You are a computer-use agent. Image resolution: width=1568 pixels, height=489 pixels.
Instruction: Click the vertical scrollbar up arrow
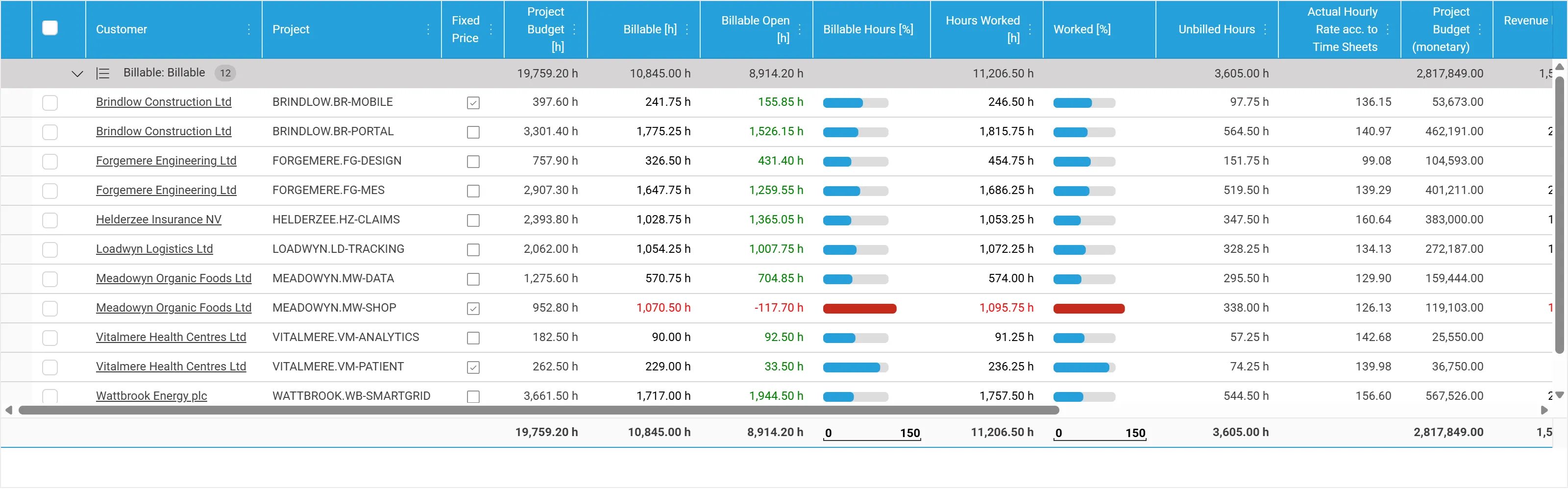[x=1560, y=66]
